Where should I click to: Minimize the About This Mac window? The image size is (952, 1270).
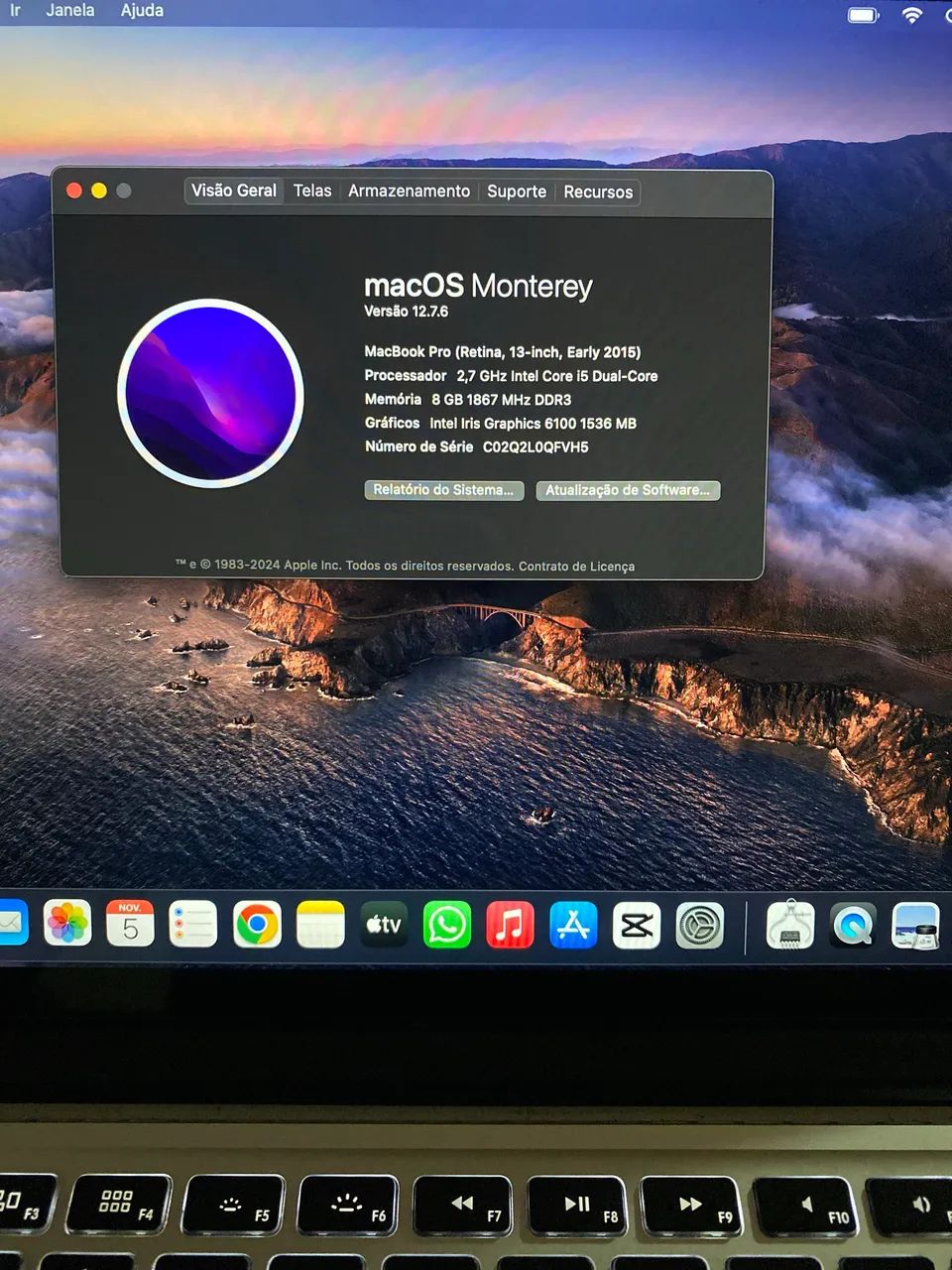pos(99,190)
